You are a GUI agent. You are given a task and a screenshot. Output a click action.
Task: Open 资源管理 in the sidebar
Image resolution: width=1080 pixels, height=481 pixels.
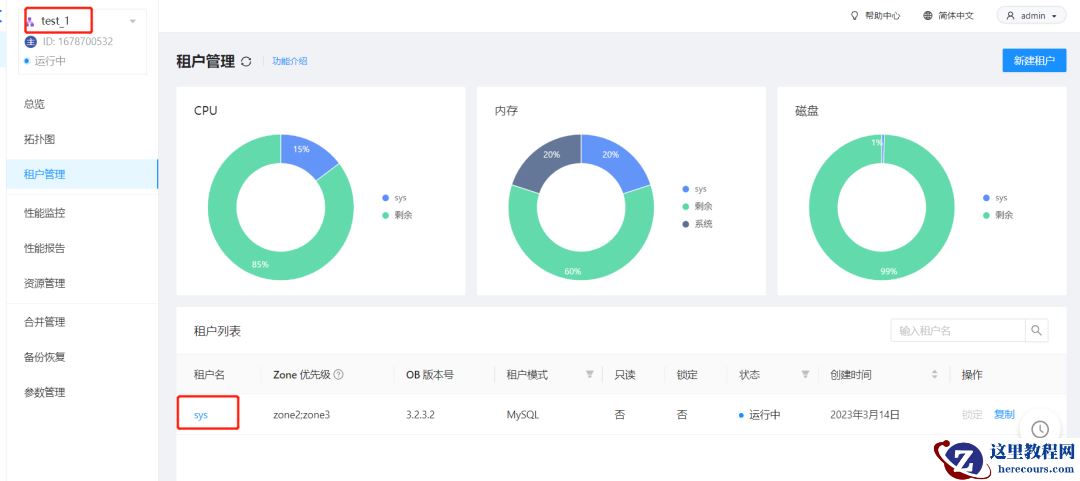pyautogui.click(x=44, y=283)
